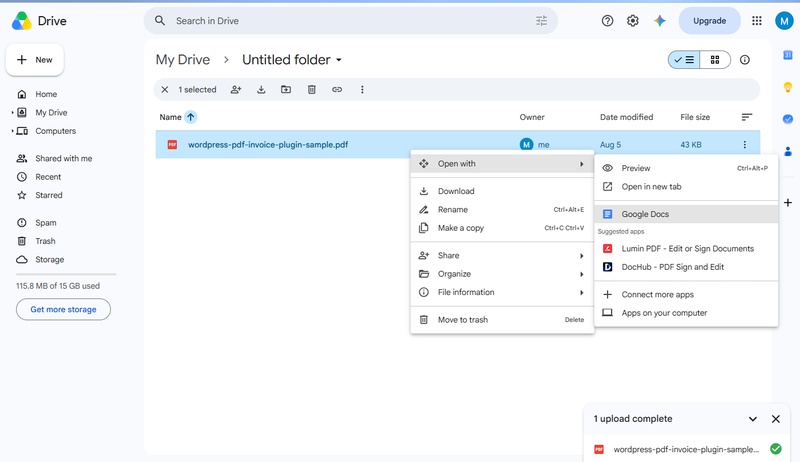Image resolution: width=800 pixels, height=462 pixels.
Task: Open file with Google Docs
Action: [x=686, y=214]
